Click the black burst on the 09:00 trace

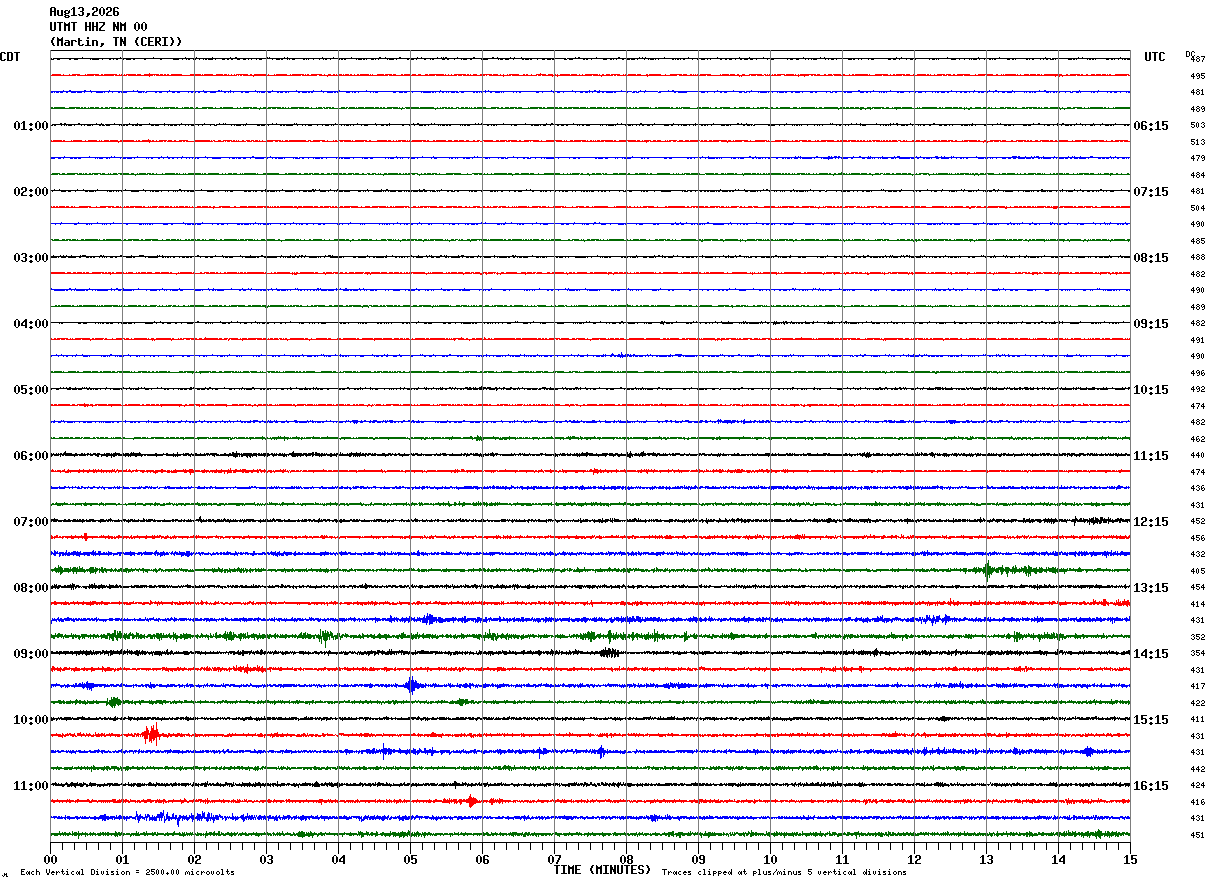609,653
